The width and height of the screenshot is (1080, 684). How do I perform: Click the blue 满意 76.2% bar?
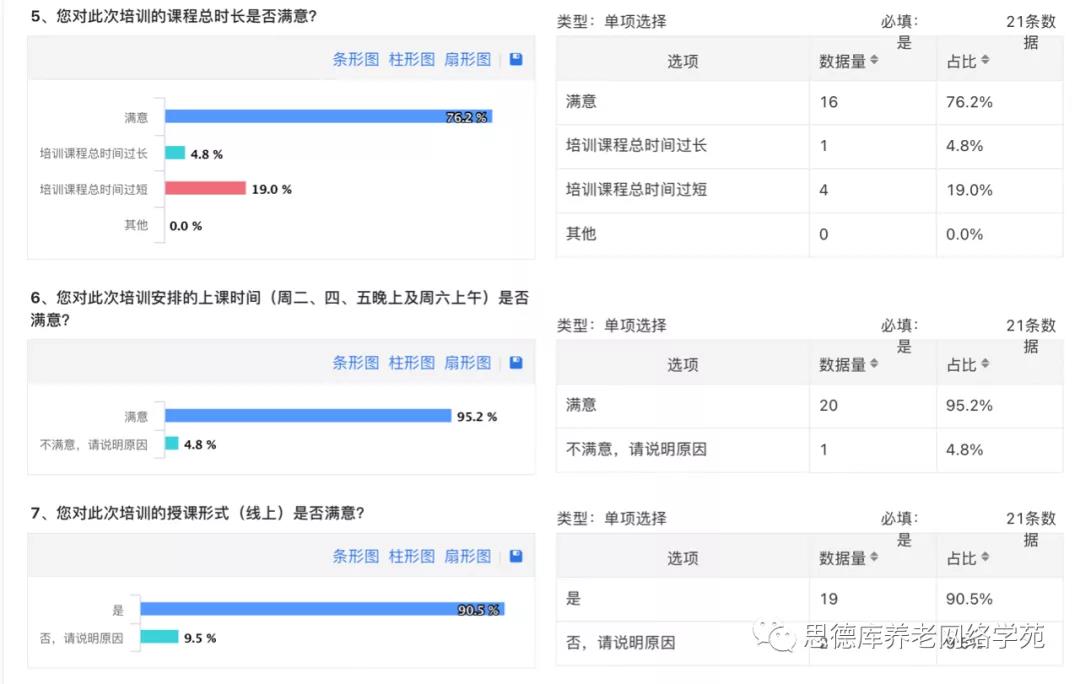coord(329,116)
